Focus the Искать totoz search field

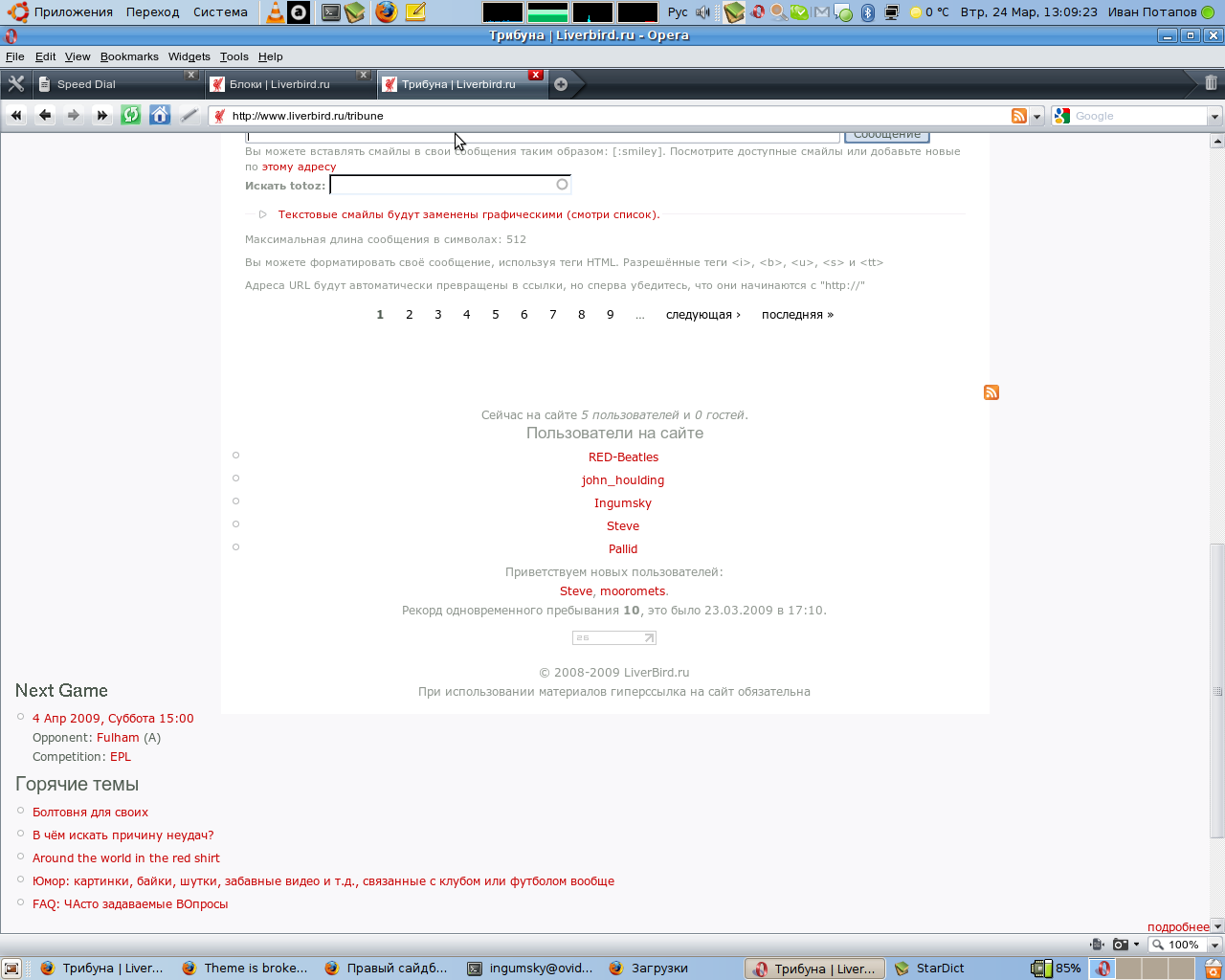pyautogui.click(x=451, y=185)
